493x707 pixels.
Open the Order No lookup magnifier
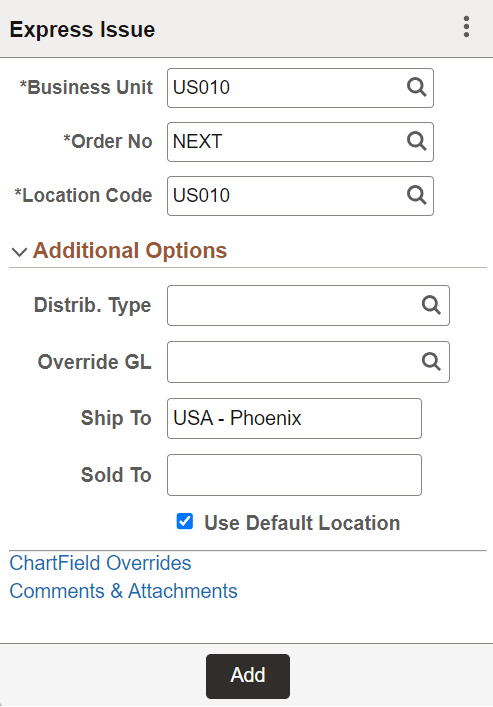point(416,142)
